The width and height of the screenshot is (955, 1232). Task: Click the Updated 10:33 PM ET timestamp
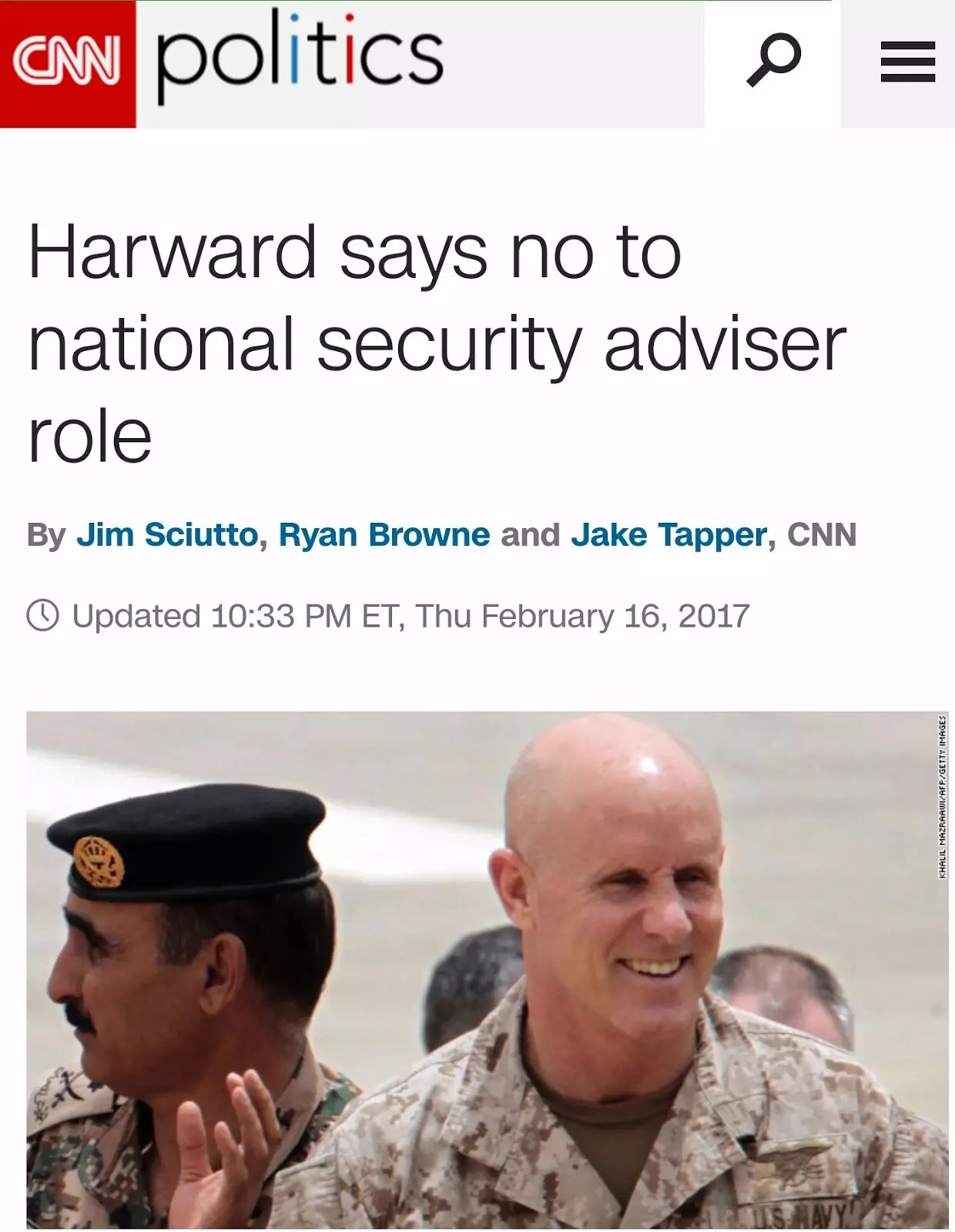coord(410,616)
